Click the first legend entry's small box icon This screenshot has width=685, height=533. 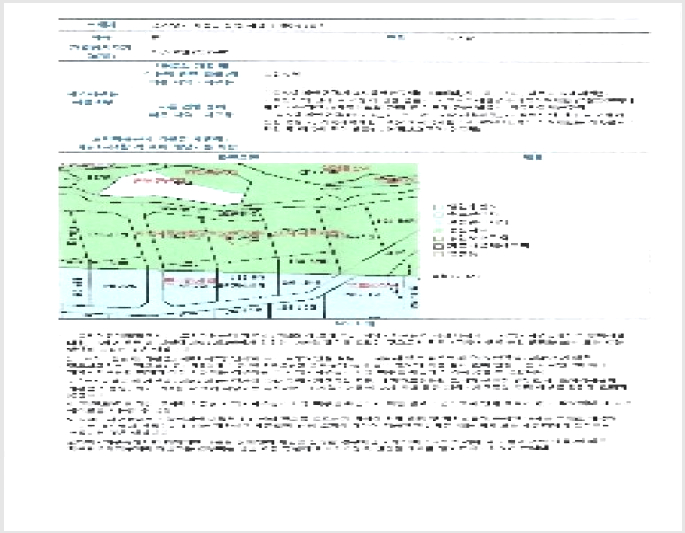438,207
